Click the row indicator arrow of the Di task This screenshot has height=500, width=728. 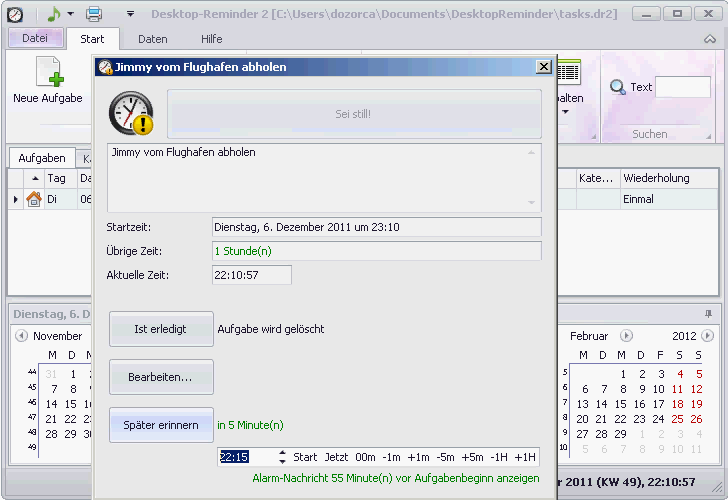(x=16, y=199)
